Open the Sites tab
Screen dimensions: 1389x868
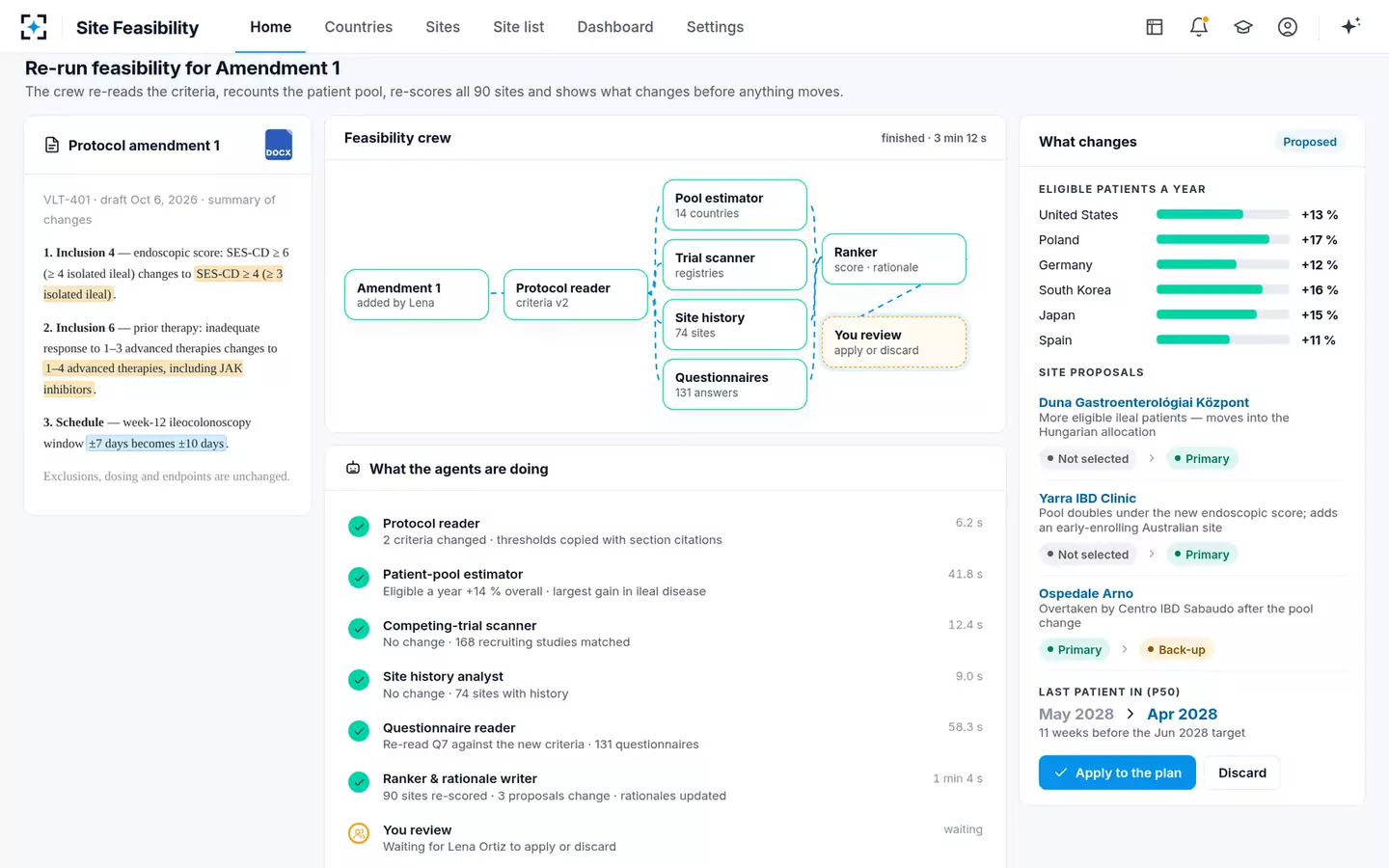tap(443, 27)
